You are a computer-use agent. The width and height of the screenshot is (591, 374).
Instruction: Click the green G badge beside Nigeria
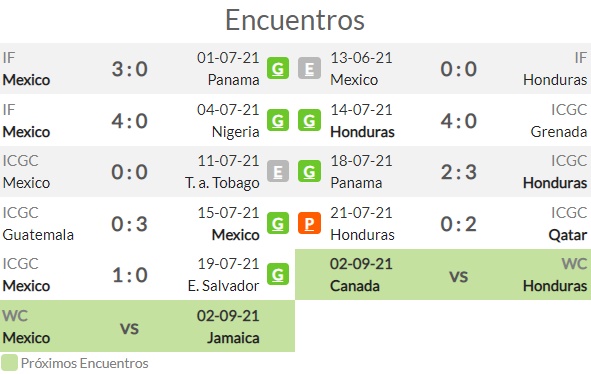point(278,120)
